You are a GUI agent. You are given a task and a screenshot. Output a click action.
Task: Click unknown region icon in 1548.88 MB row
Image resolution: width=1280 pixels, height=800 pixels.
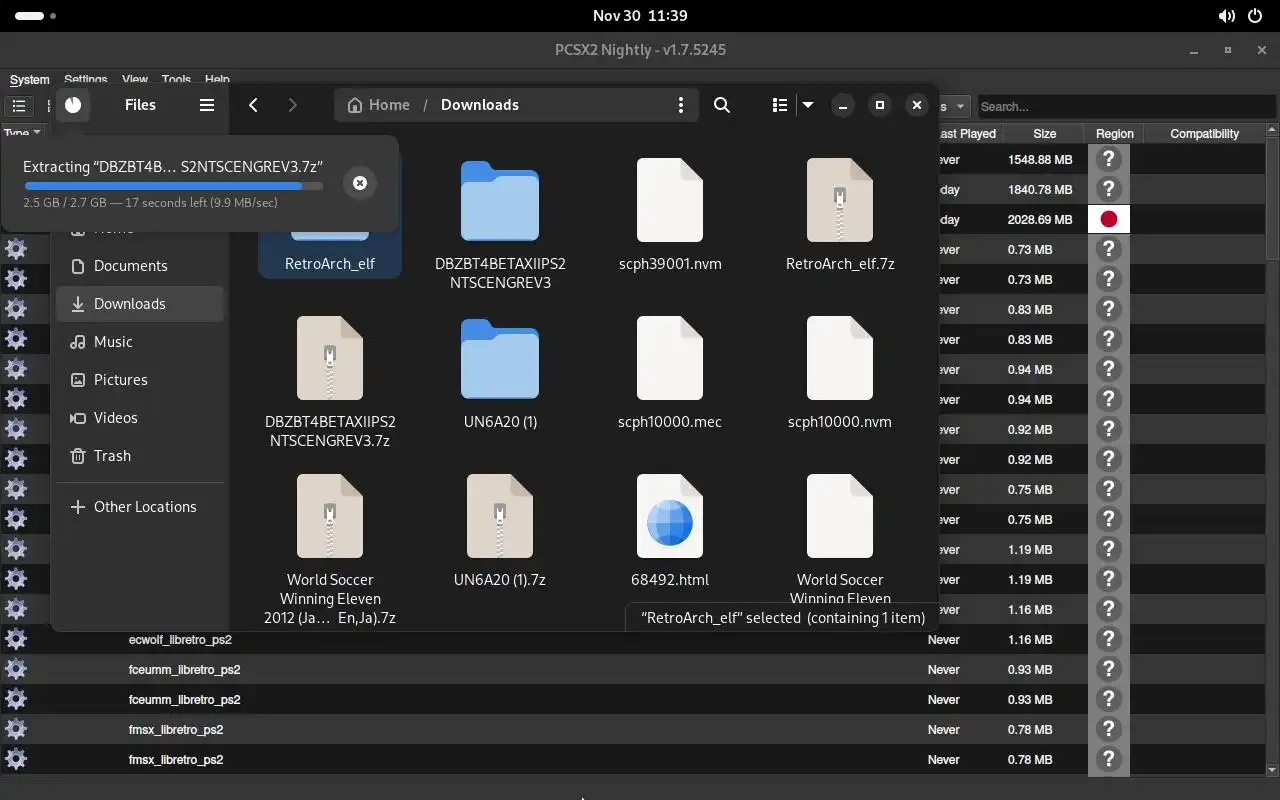point(1108,159)
